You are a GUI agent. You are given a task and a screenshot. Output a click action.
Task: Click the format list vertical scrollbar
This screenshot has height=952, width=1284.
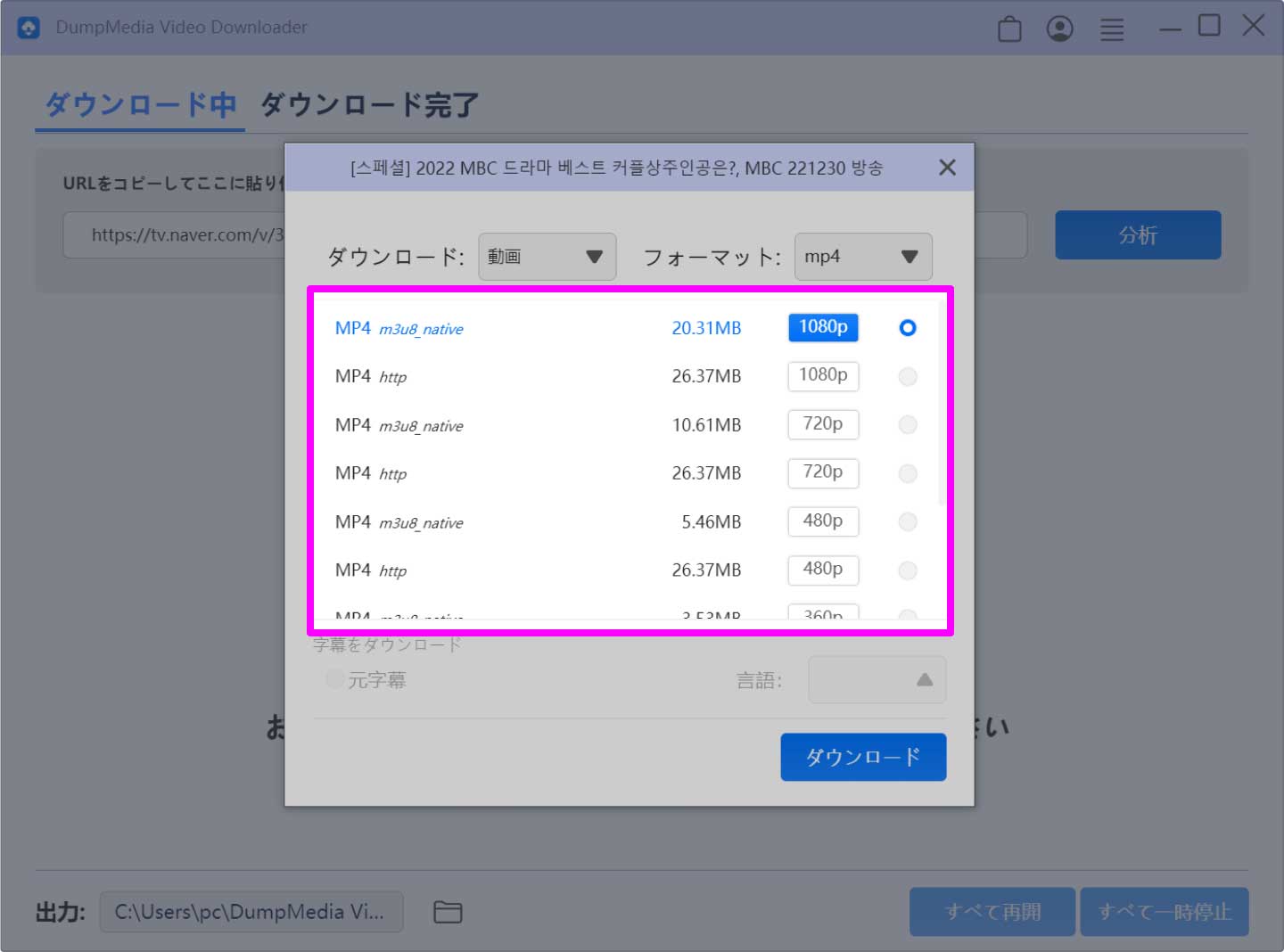942,403
